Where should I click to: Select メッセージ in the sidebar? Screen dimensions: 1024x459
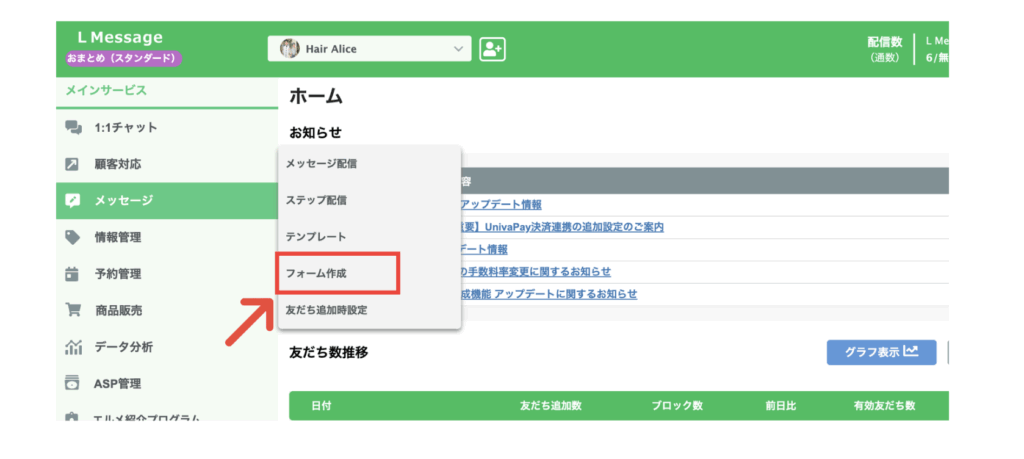[x=167, y=201]
